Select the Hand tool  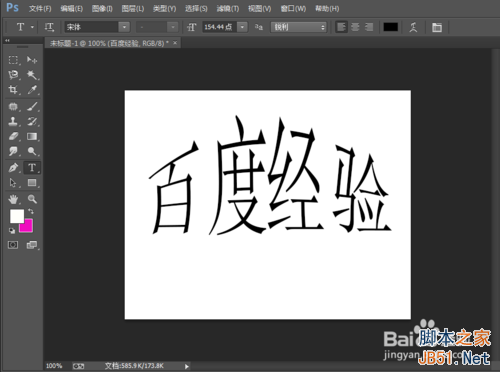[x=13, y=199]
